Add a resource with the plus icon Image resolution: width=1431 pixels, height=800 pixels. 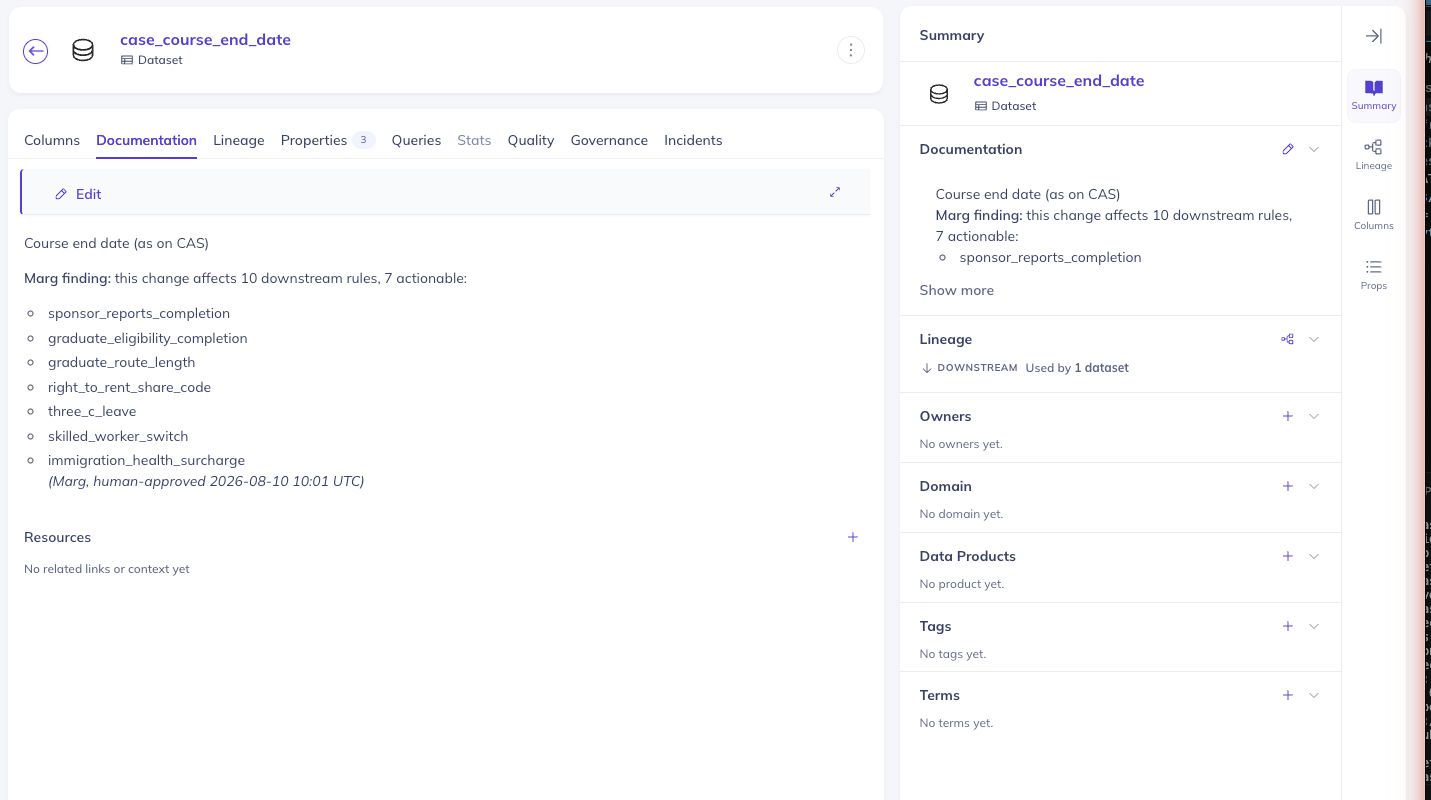coord(853,537)
